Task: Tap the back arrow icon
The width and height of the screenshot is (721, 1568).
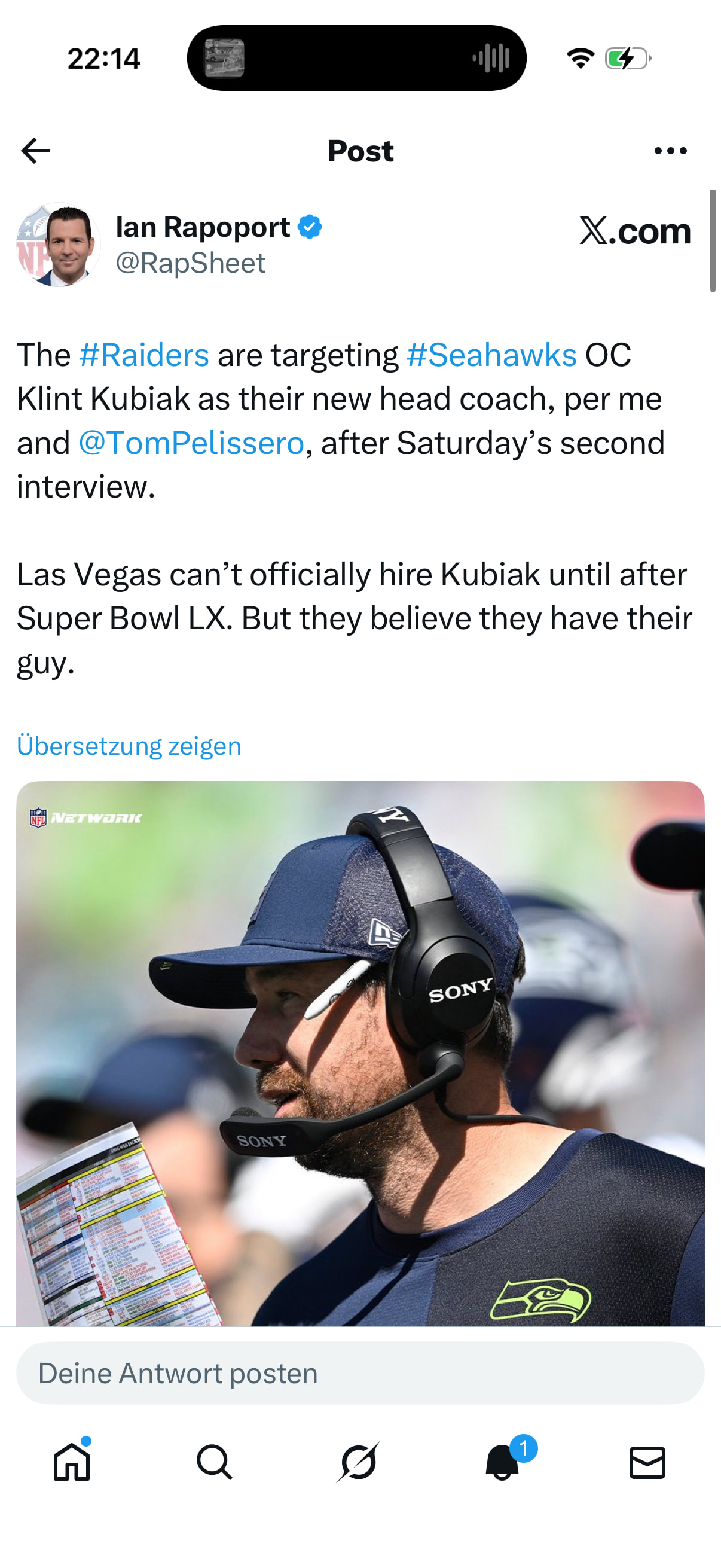Action: (x=35, y=151)
